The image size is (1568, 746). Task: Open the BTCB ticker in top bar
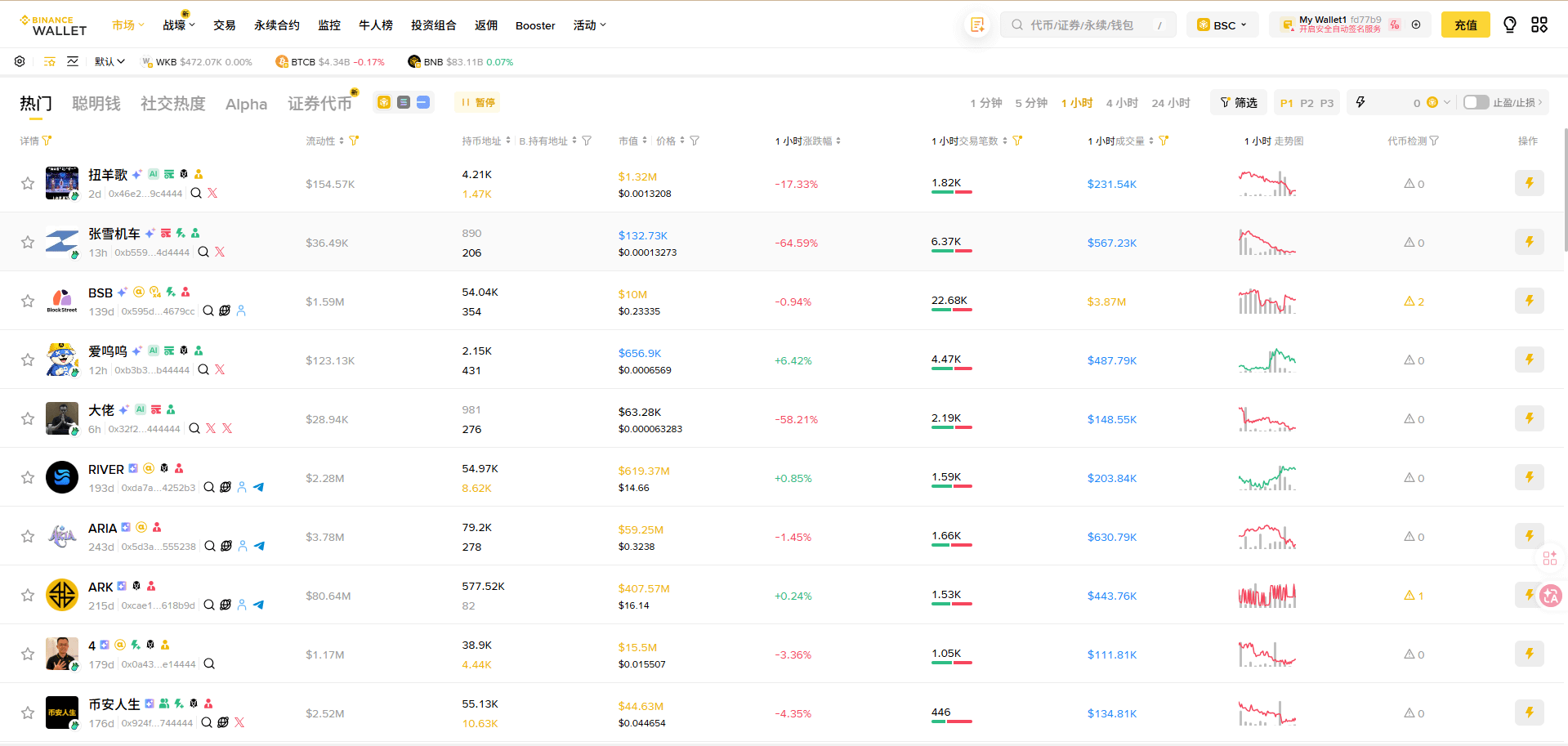tap(330, 61)
